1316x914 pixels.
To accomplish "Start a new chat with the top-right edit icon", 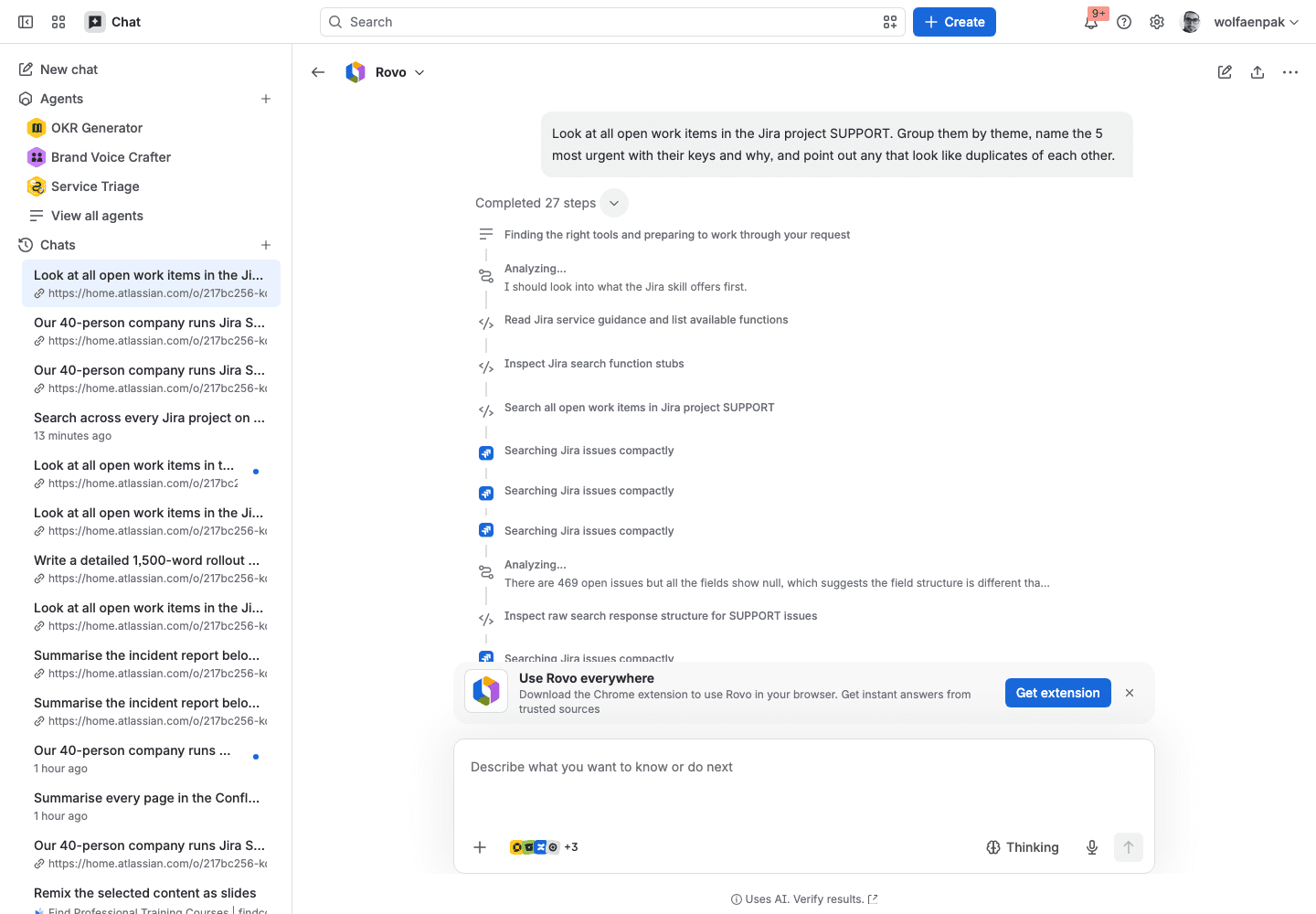I will tap(1225, 72).
